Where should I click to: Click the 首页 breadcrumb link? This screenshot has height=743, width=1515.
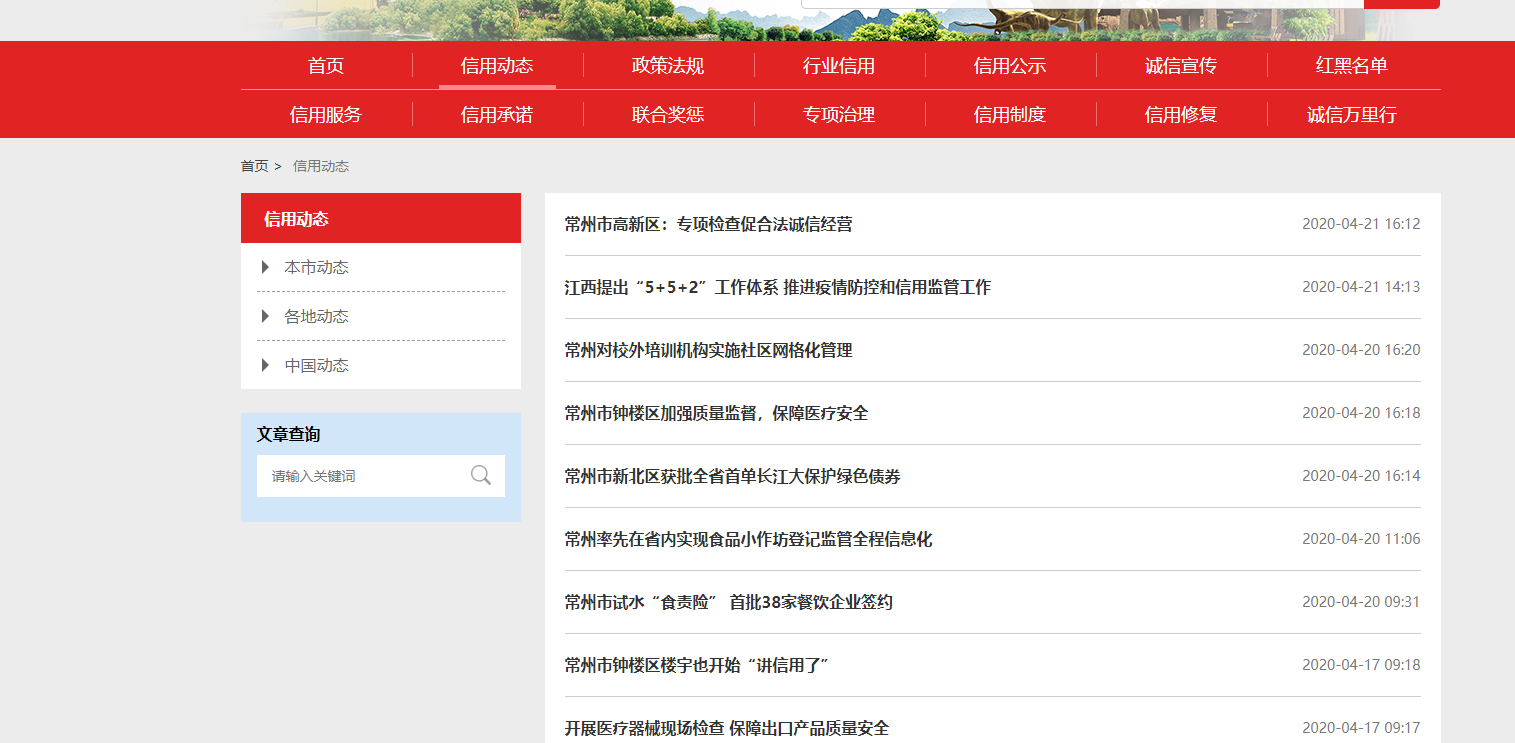tap(254, 166)
